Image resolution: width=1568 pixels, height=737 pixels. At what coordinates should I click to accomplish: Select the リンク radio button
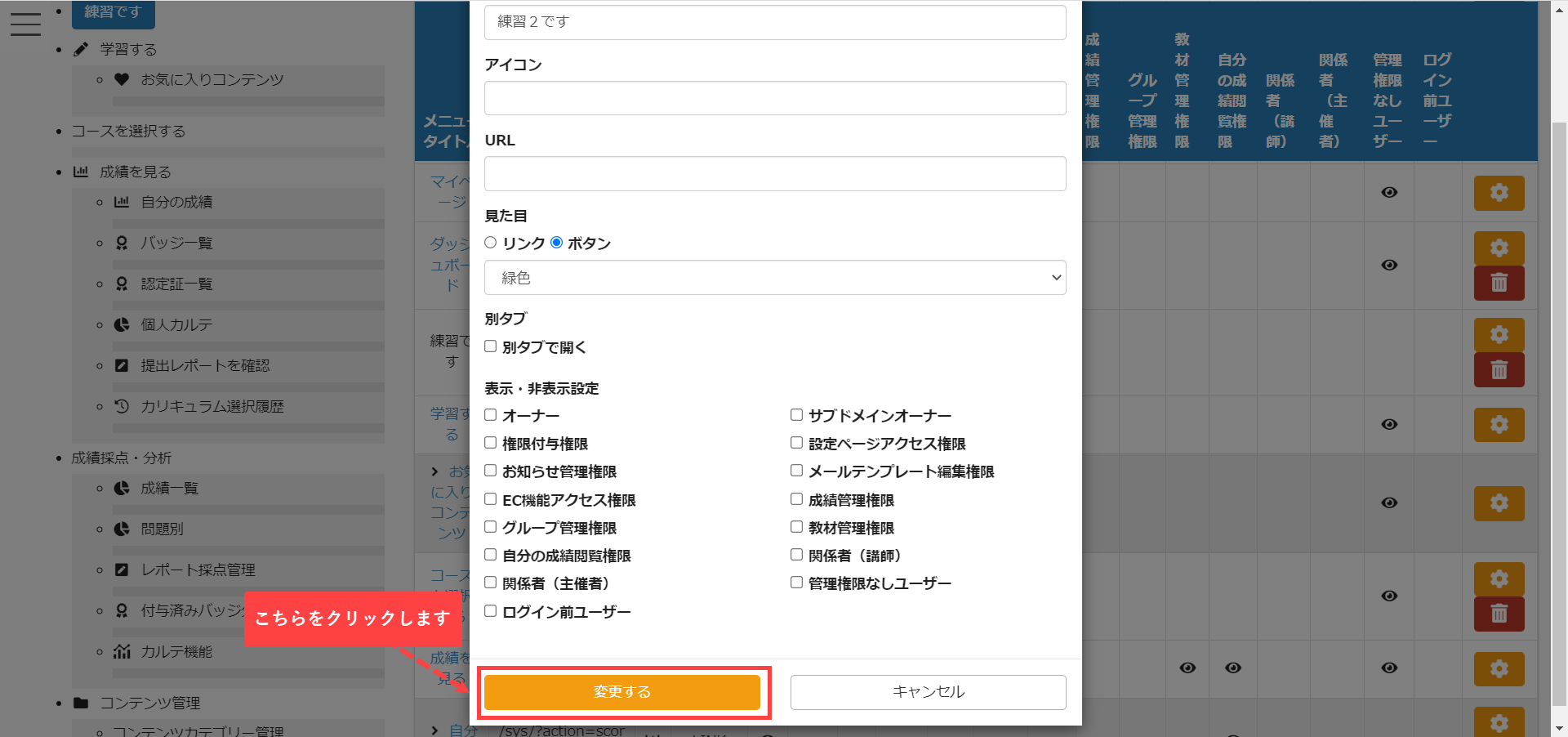[x=491, y=243]
